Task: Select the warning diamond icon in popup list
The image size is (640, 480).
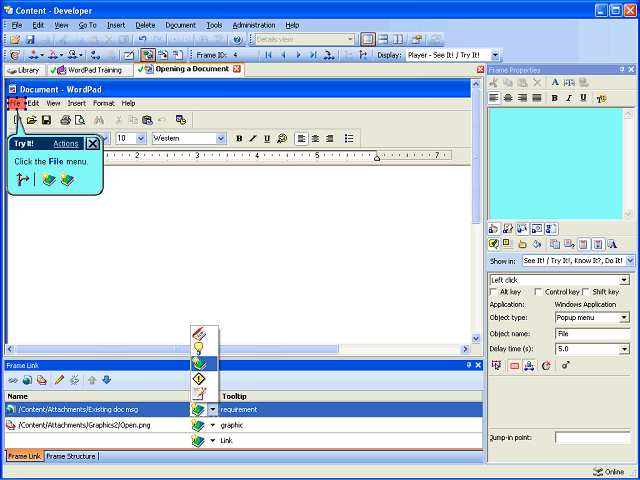Action: click(x=199, y=379)
